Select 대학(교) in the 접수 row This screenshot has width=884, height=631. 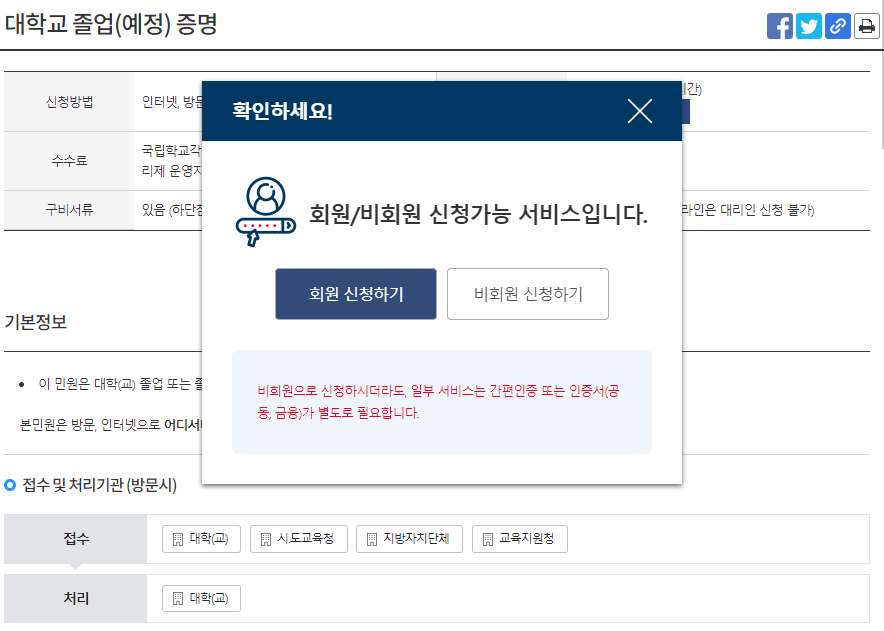coord(200,538)
